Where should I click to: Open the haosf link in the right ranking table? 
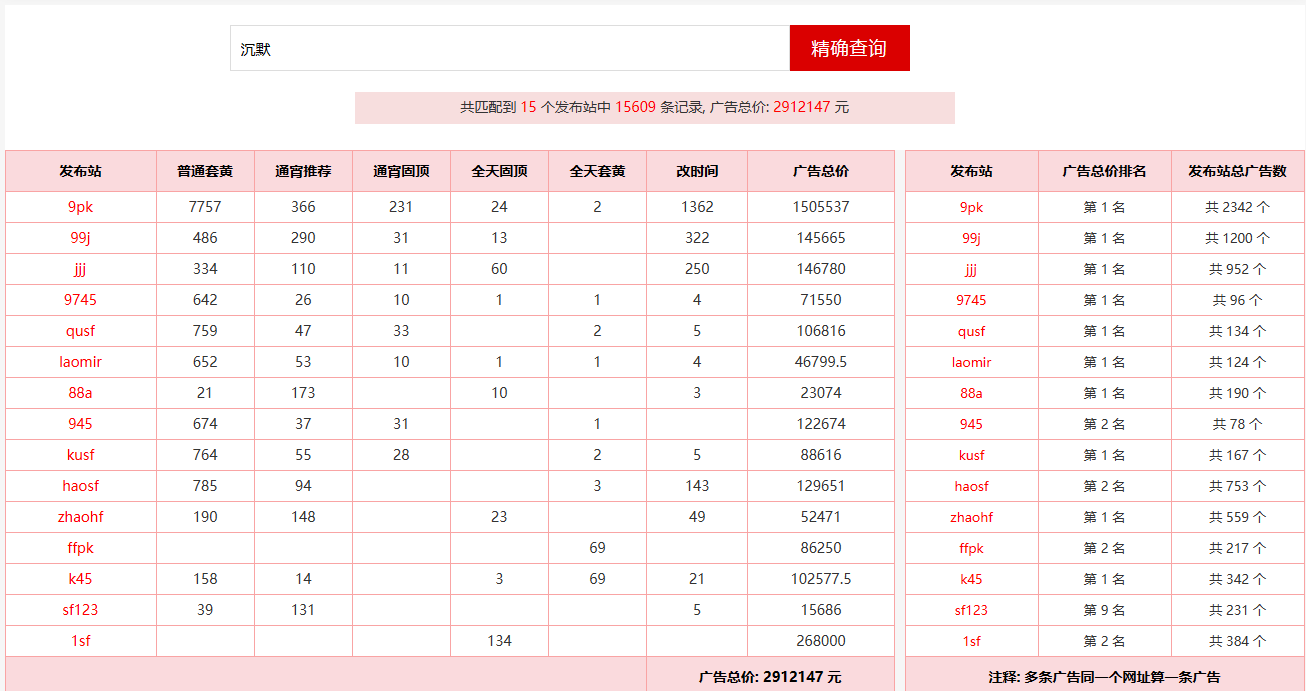coord(971,486)
